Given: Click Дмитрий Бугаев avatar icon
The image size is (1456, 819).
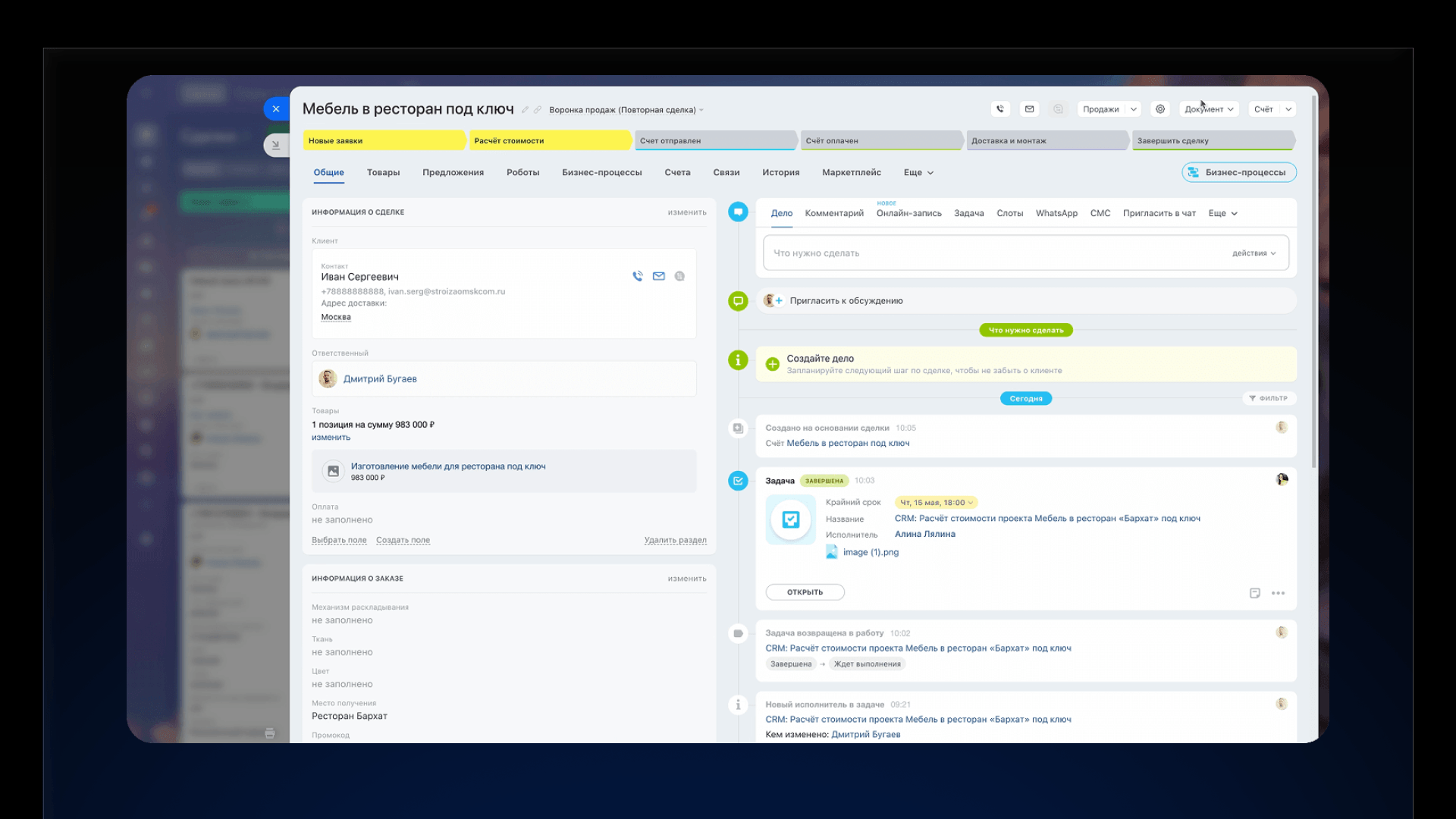Looking at the screenshot, I should coord(328,378).
